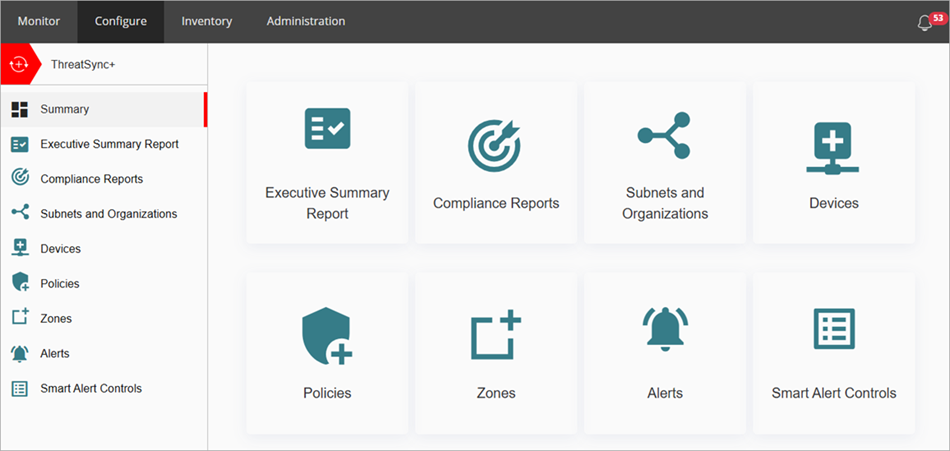Open the Executive Summary Report tile icon
The image size is (950, 451).
click(x=327, y=129)
